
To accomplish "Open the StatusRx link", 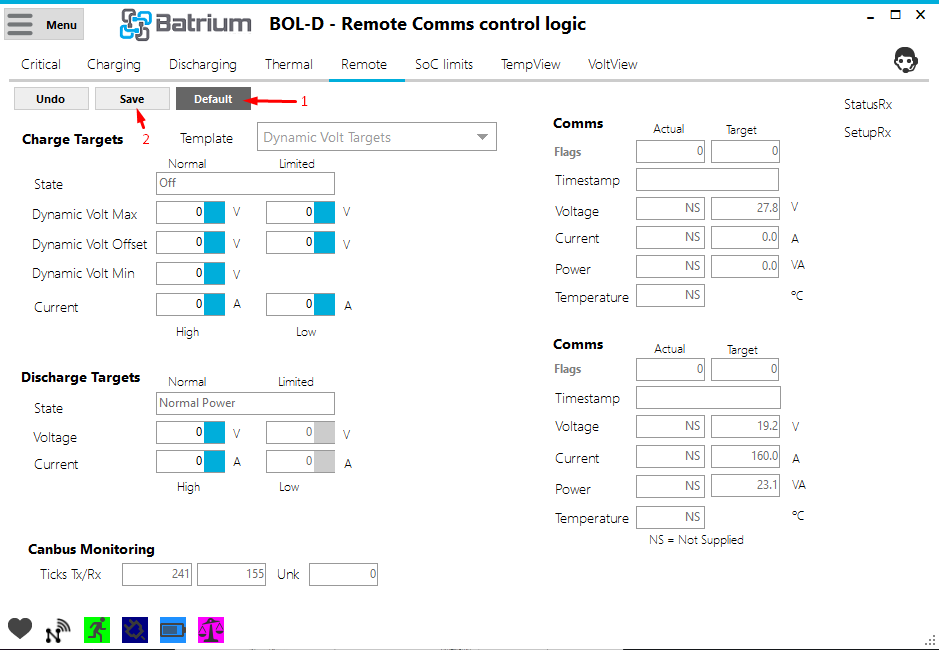I will pos(867,104).
